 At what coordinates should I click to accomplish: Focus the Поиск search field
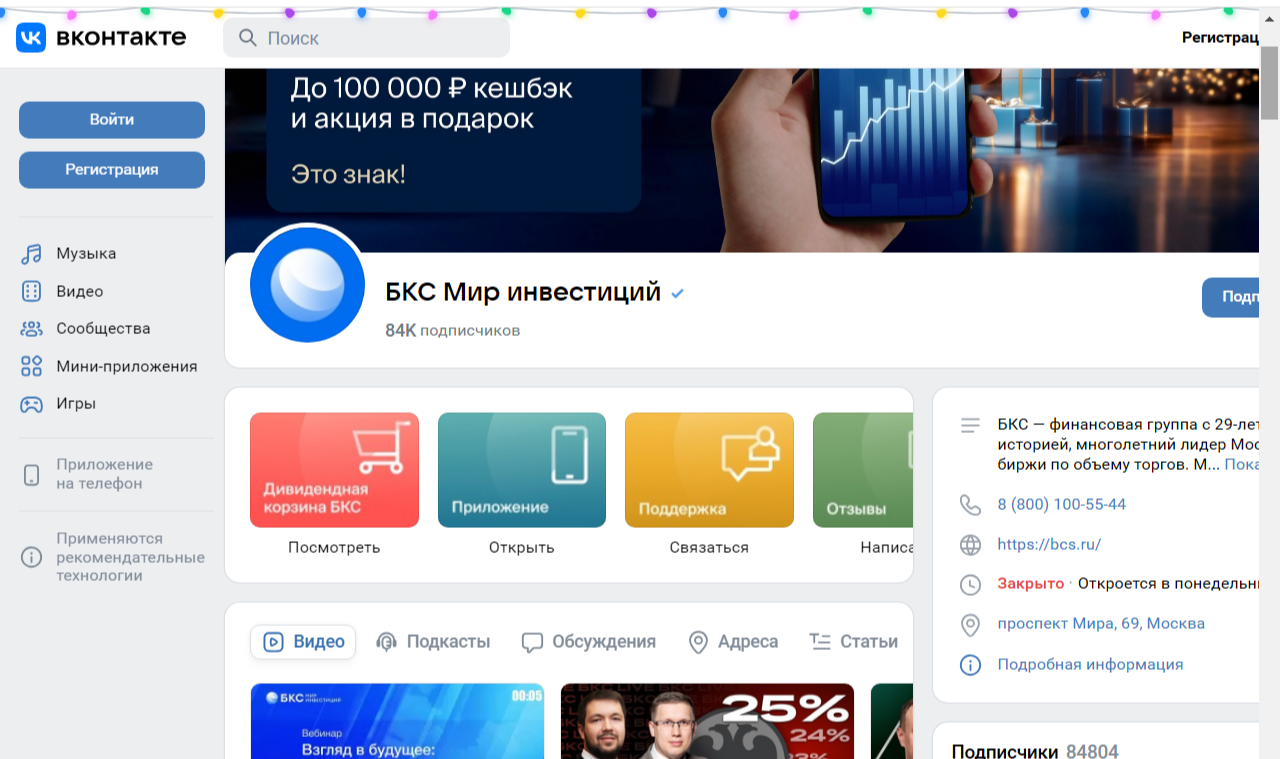[x=366, y=38]
